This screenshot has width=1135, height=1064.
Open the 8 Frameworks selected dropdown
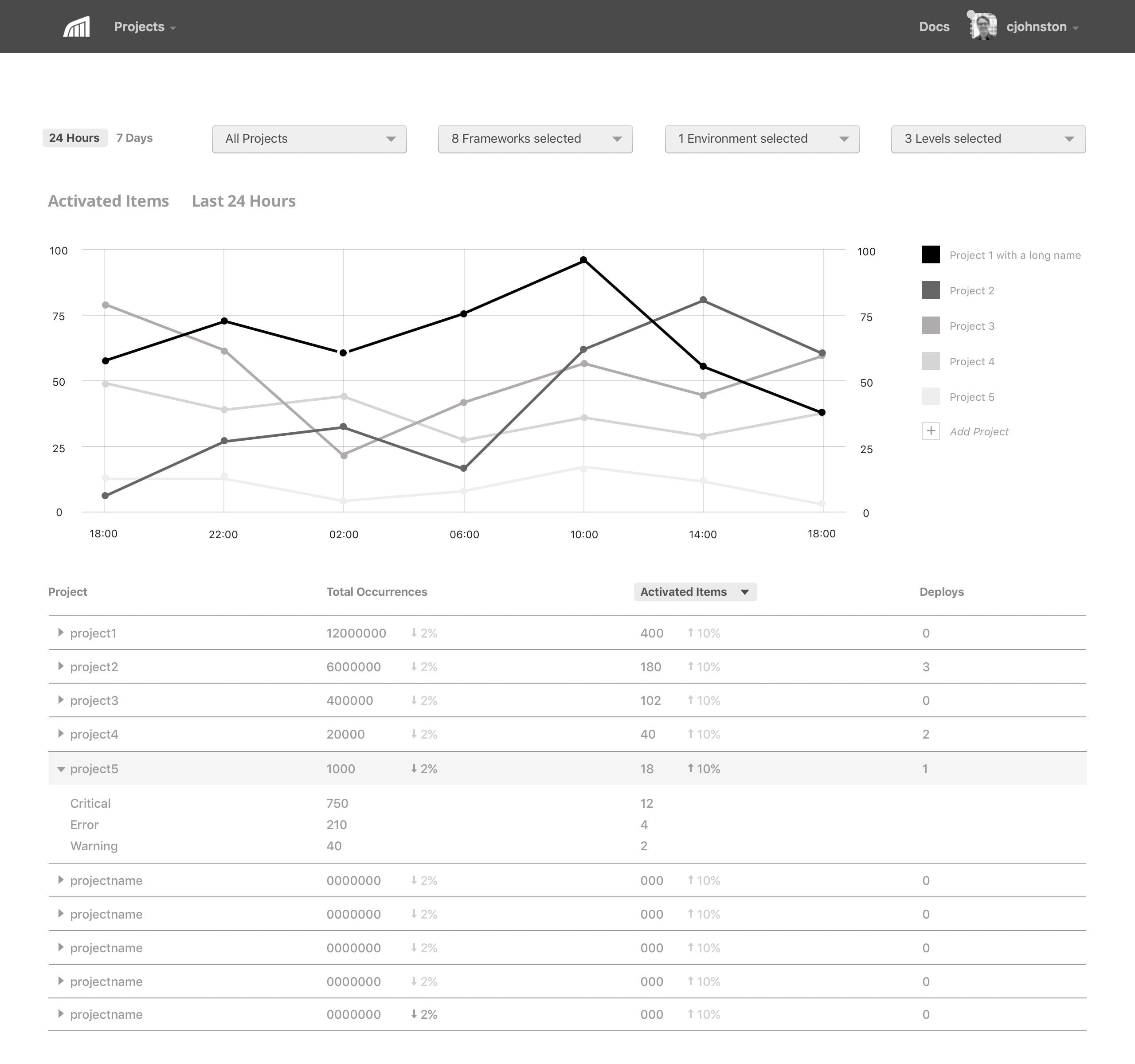click(x=535, y=139)
